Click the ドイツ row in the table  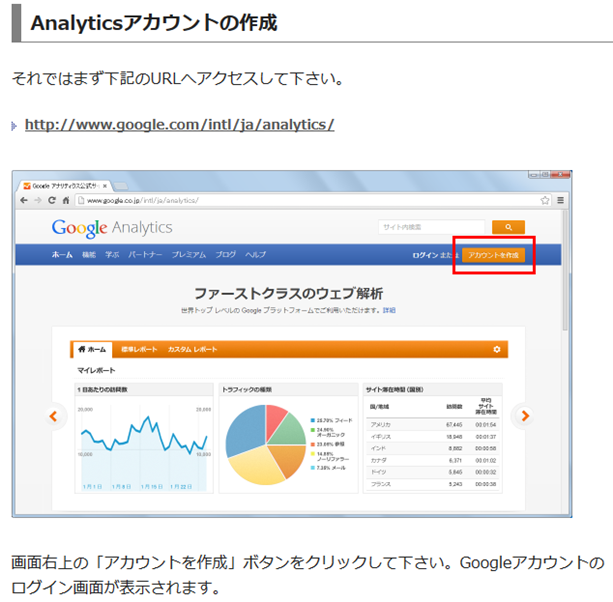433,472
